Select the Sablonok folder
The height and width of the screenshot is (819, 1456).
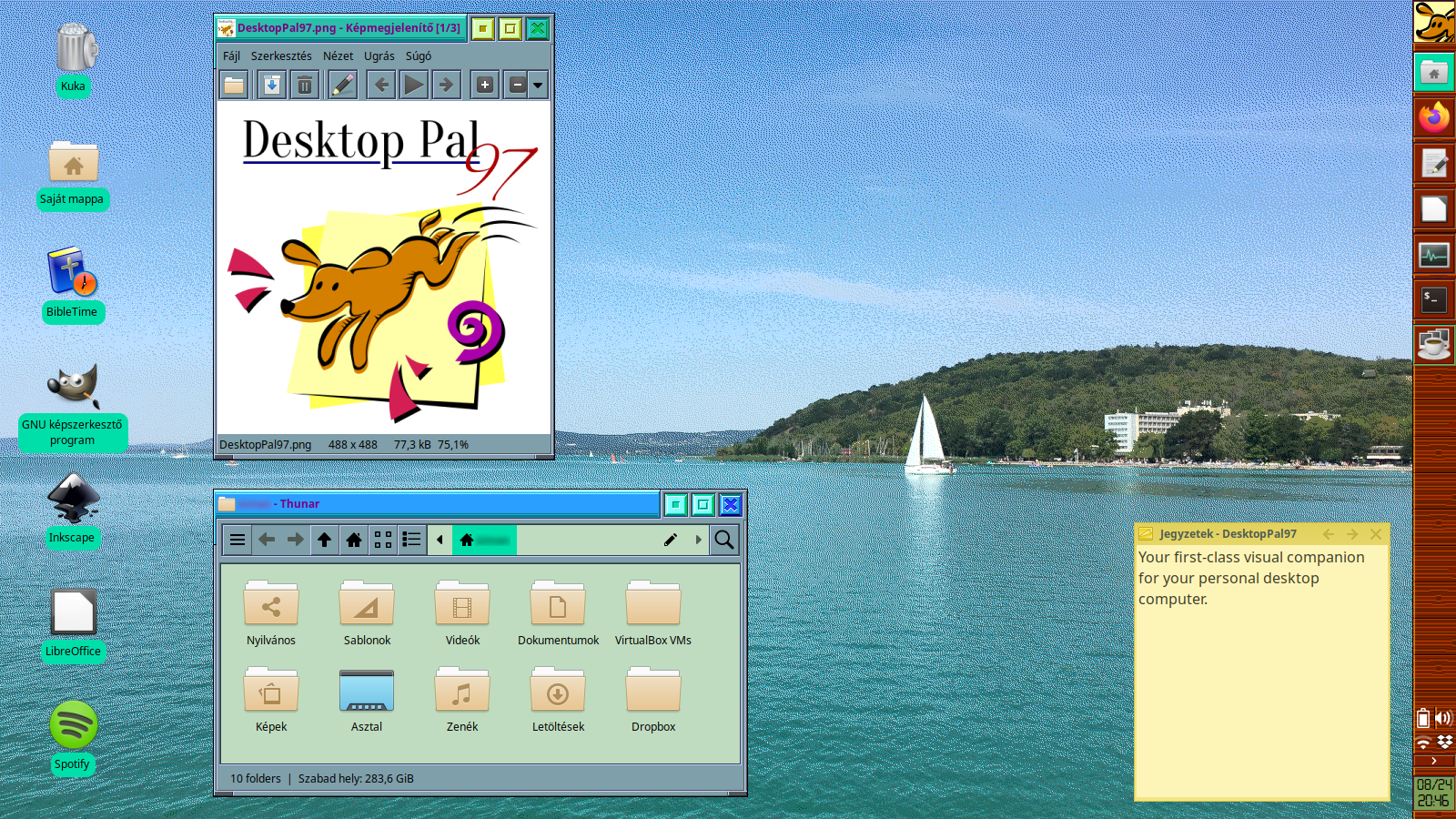pyautogui.click(x=367, y=613)
